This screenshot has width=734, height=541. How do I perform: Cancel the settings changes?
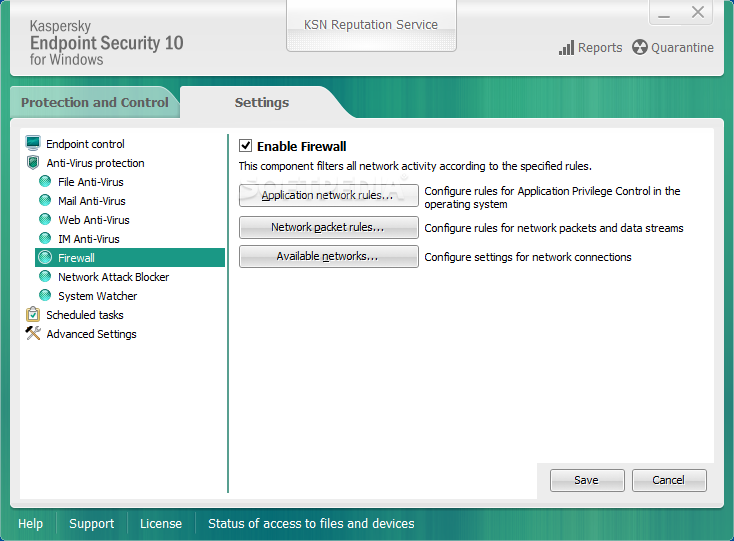tap(669, 480)
